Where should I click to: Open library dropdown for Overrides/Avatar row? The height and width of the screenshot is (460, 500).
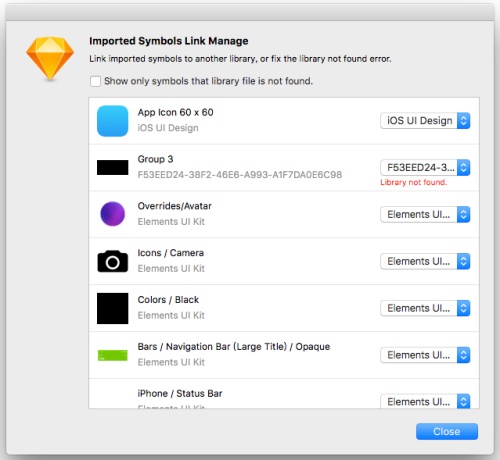(x=425, y=214)
